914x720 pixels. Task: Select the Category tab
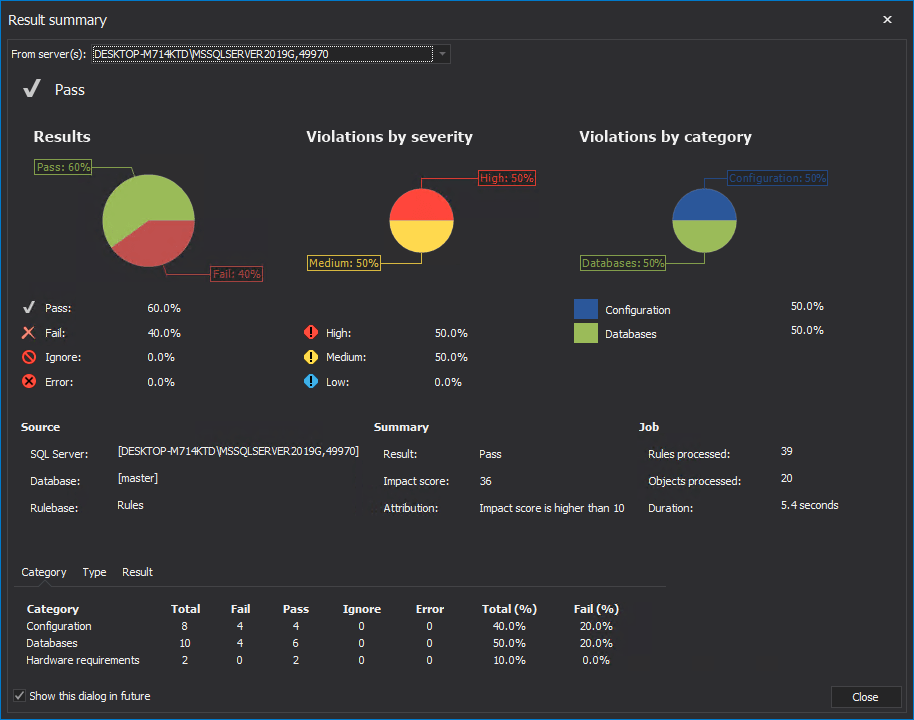(43, 572)
